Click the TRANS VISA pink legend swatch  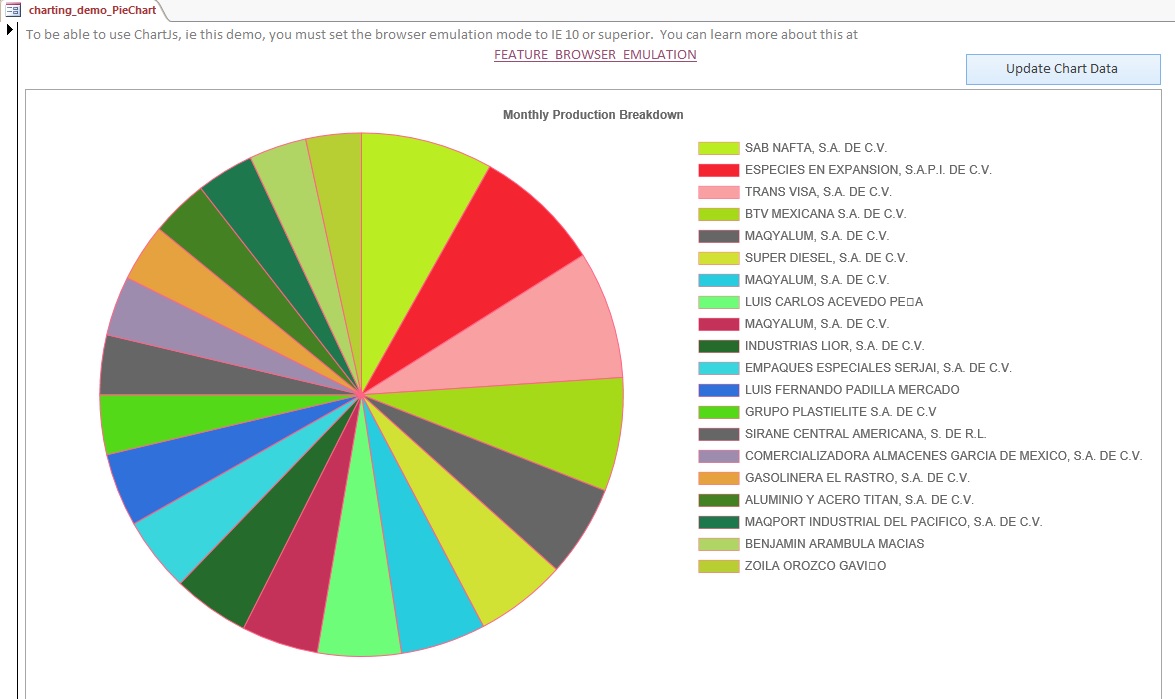coord(719,192)
